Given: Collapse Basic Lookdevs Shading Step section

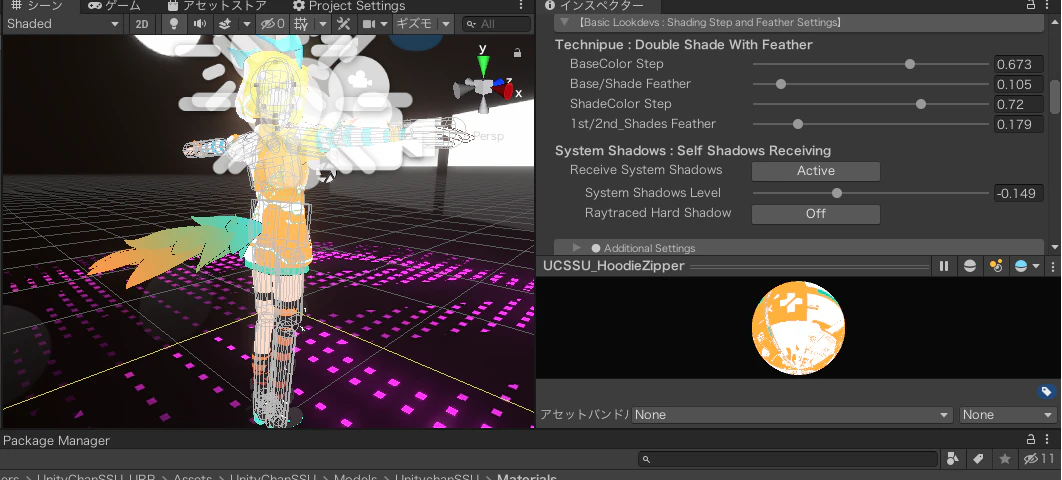Looking at the screenshot, I should click(x=564, y=22).
